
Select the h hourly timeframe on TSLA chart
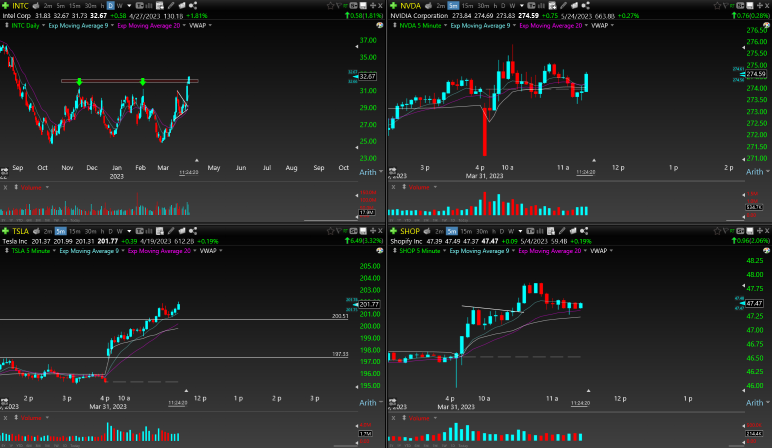pyautogui.click(x=102, y=231)
